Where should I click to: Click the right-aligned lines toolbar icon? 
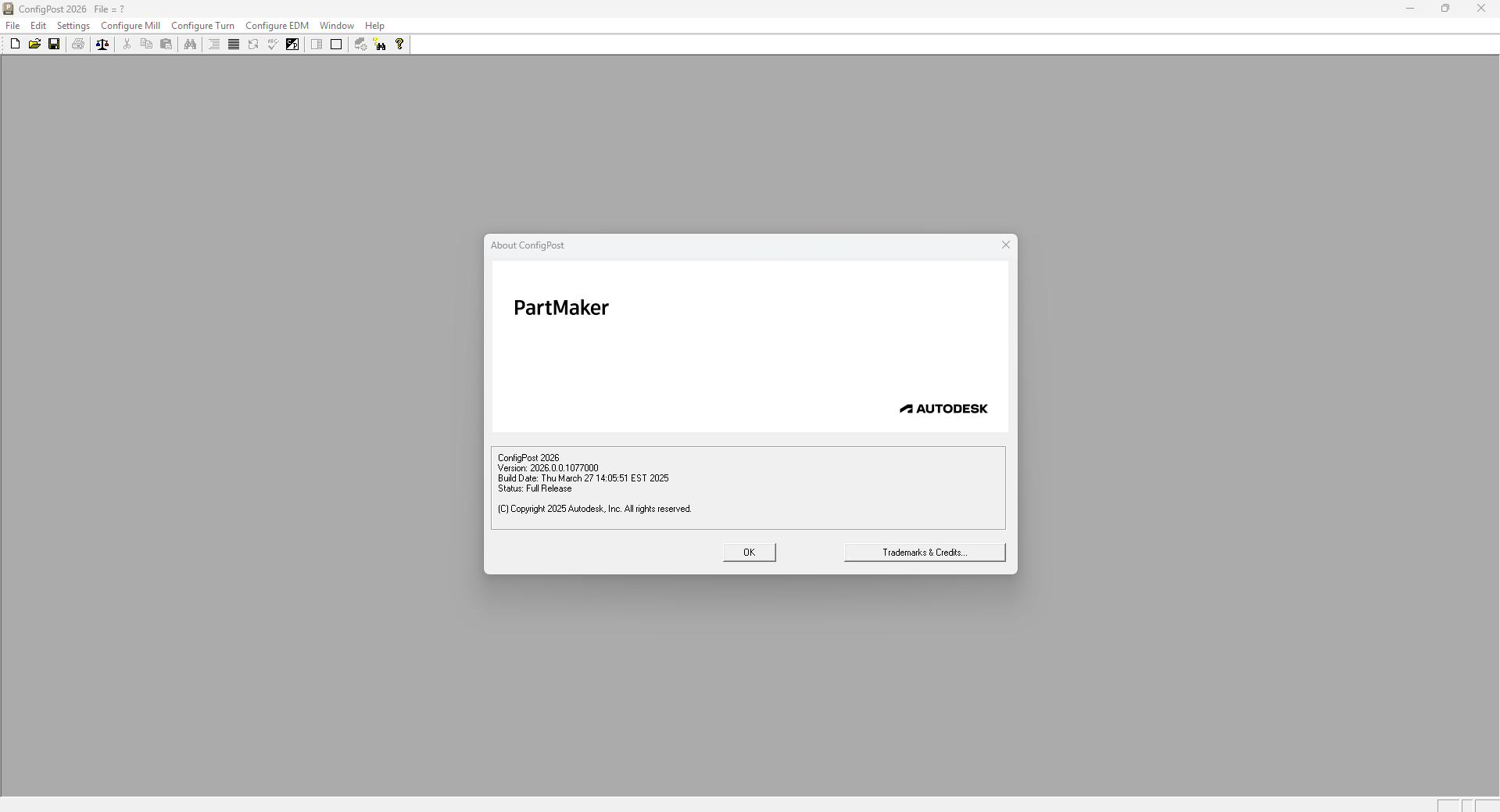[214, 45]
